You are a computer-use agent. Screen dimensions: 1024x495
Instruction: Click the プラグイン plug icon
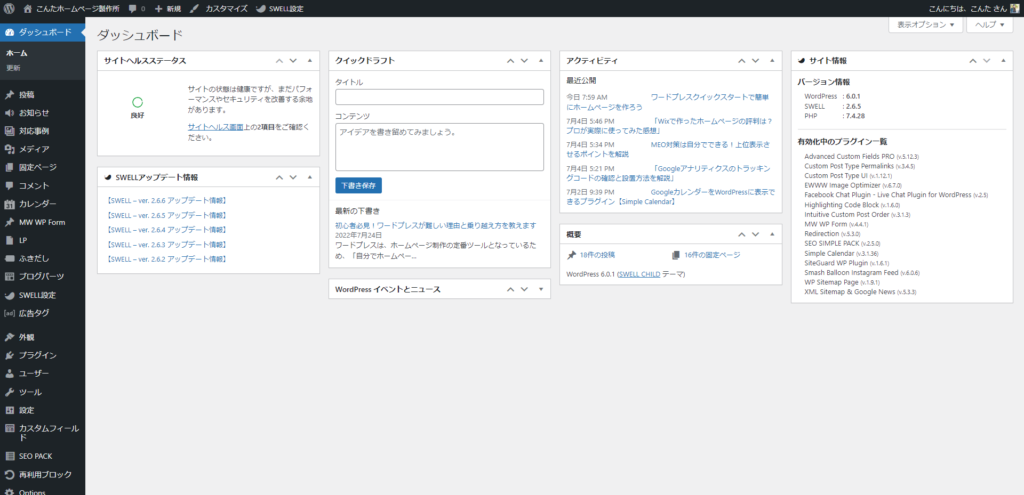point(10,356)
